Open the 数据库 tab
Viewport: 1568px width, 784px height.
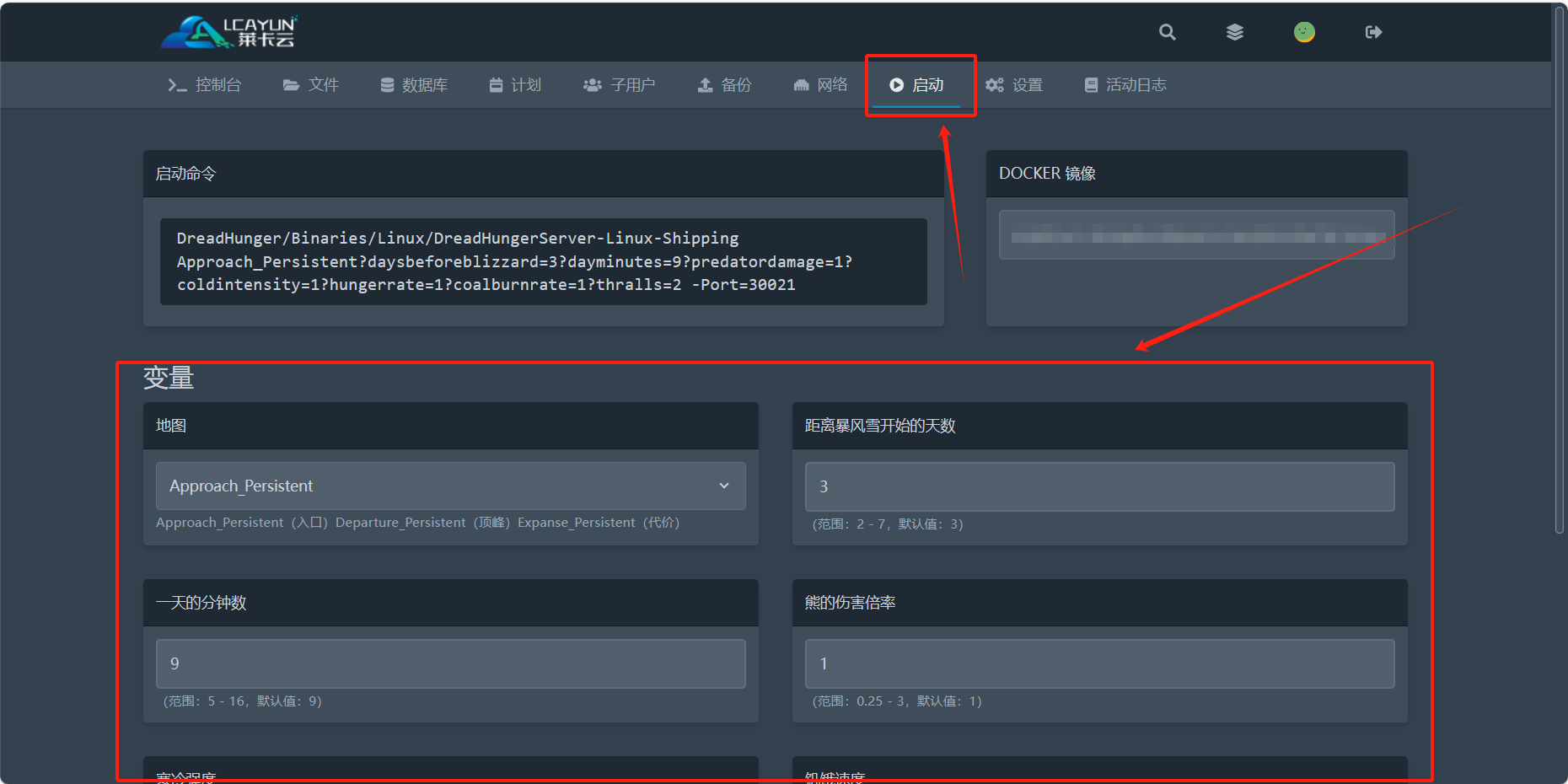point(413,85)
